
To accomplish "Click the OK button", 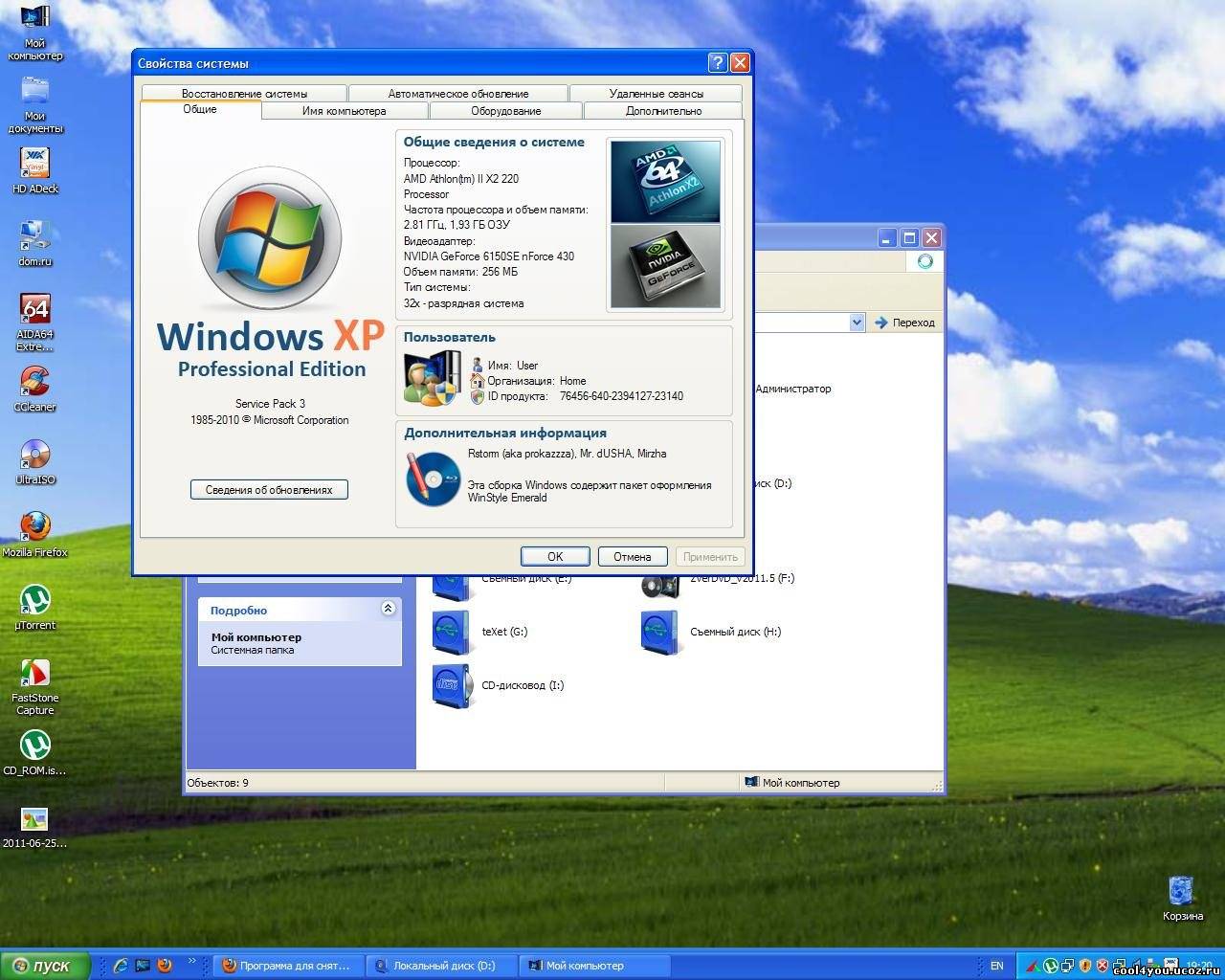I will pos(555,556).
